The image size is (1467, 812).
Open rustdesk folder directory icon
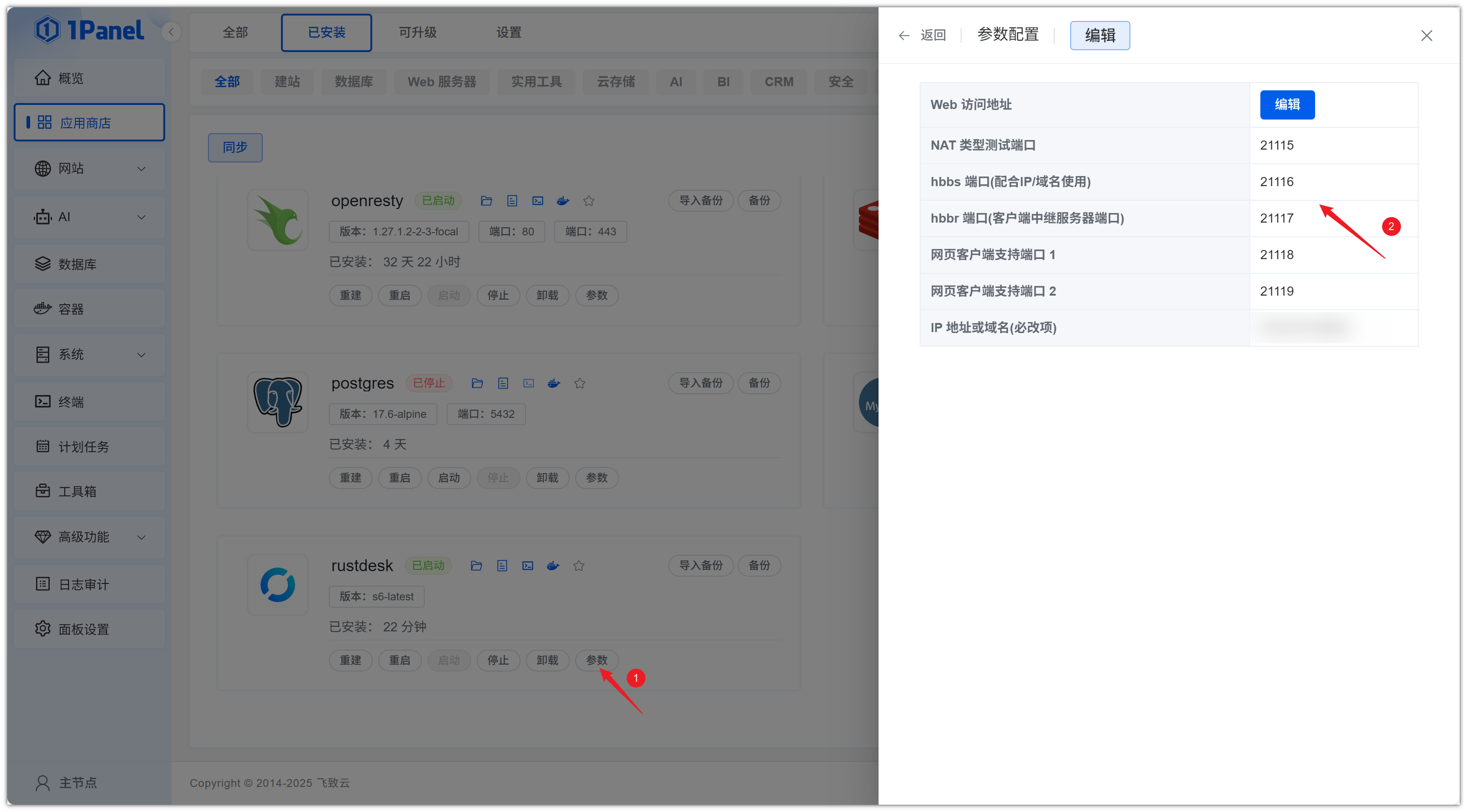[476, 566]
